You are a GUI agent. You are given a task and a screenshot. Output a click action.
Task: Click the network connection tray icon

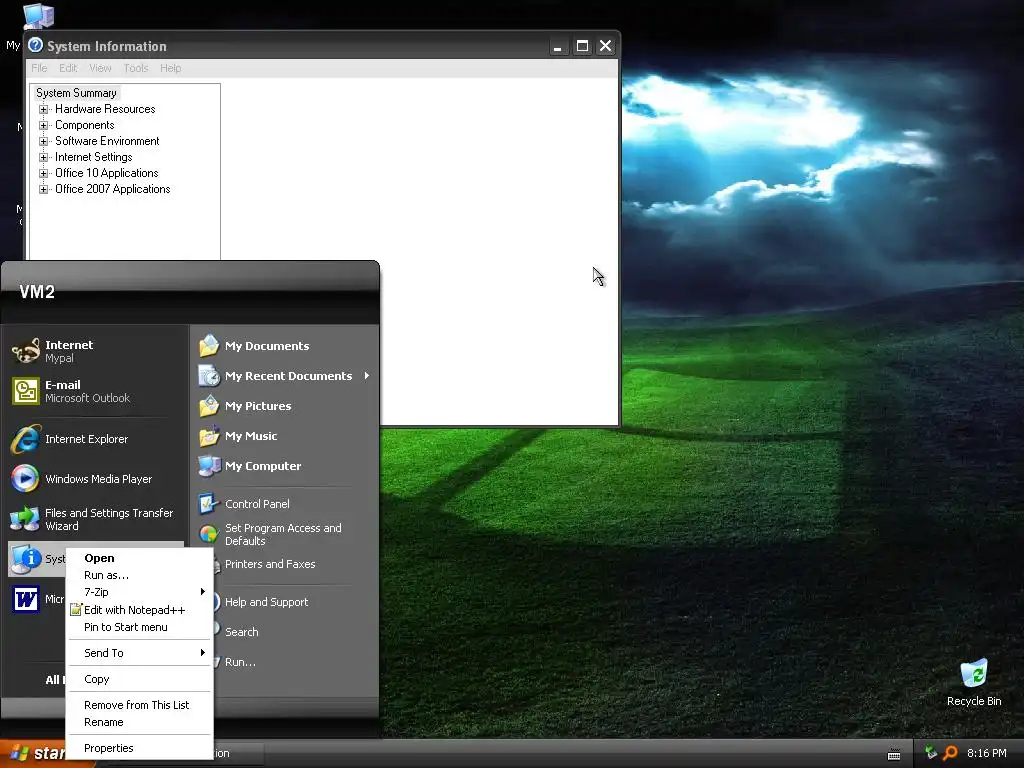[931, 753]
